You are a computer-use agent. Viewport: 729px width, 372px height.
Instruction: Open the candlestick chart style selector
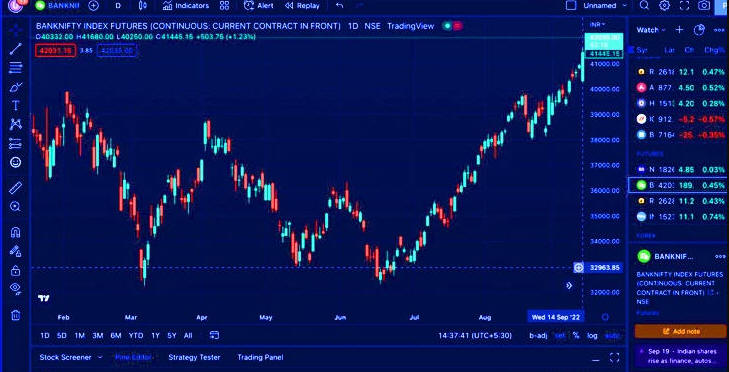[143, 6]
